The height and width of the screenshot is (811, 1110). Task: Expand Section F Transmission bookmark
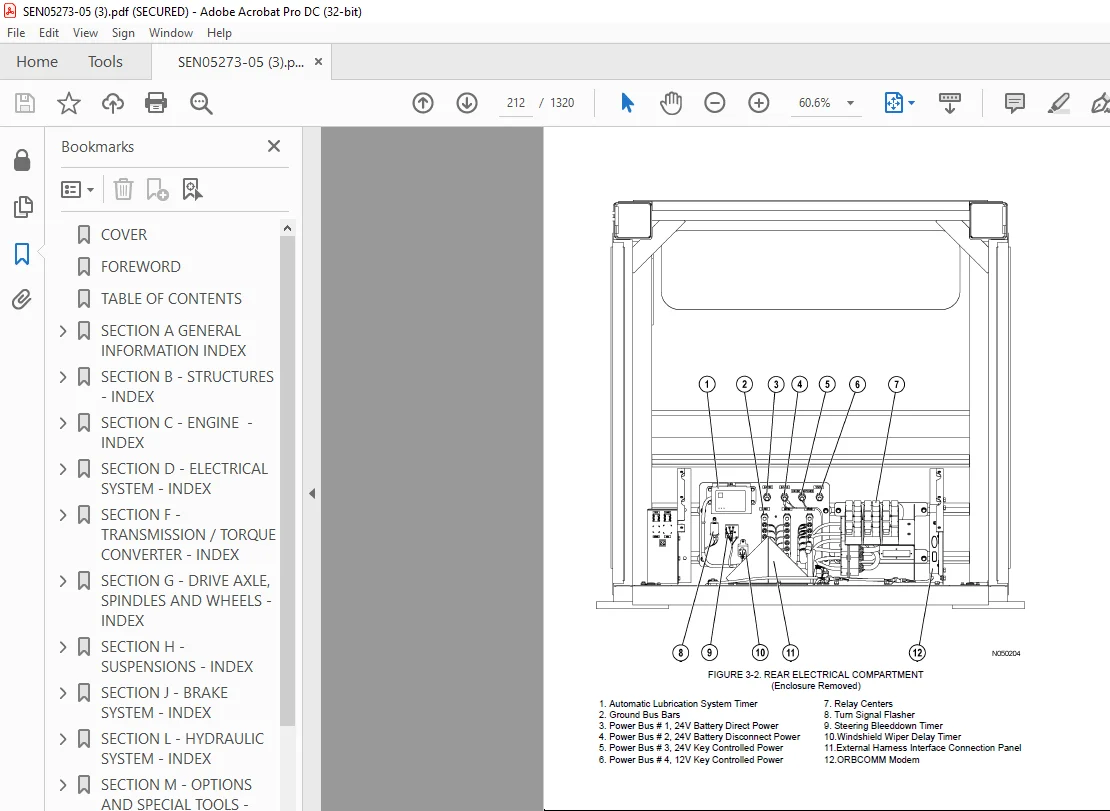pyautogui.click(x=63, y=514)
